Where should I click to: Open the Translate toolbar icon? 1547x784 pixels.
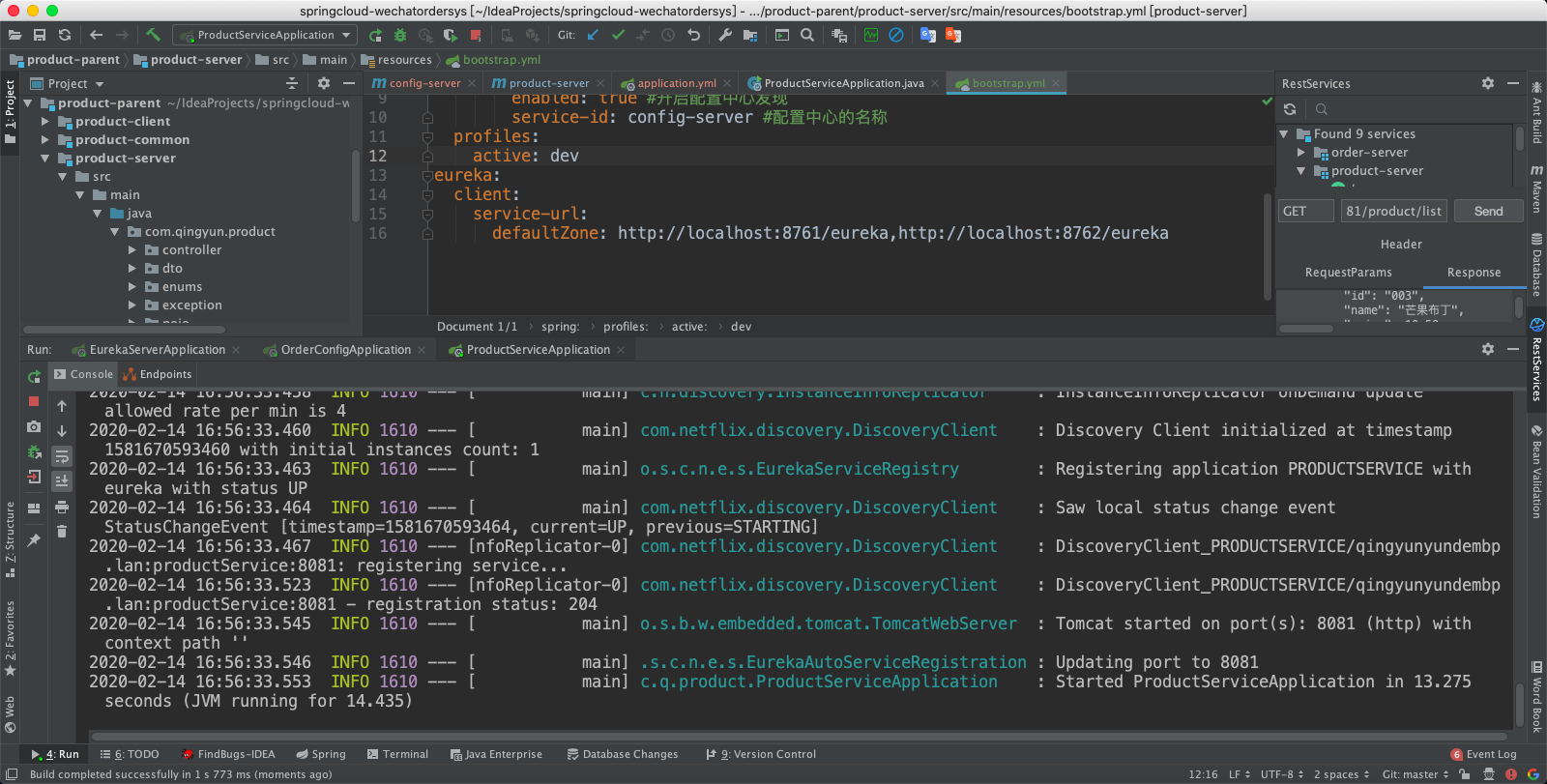pyautogui.click(x=928, y=35)
